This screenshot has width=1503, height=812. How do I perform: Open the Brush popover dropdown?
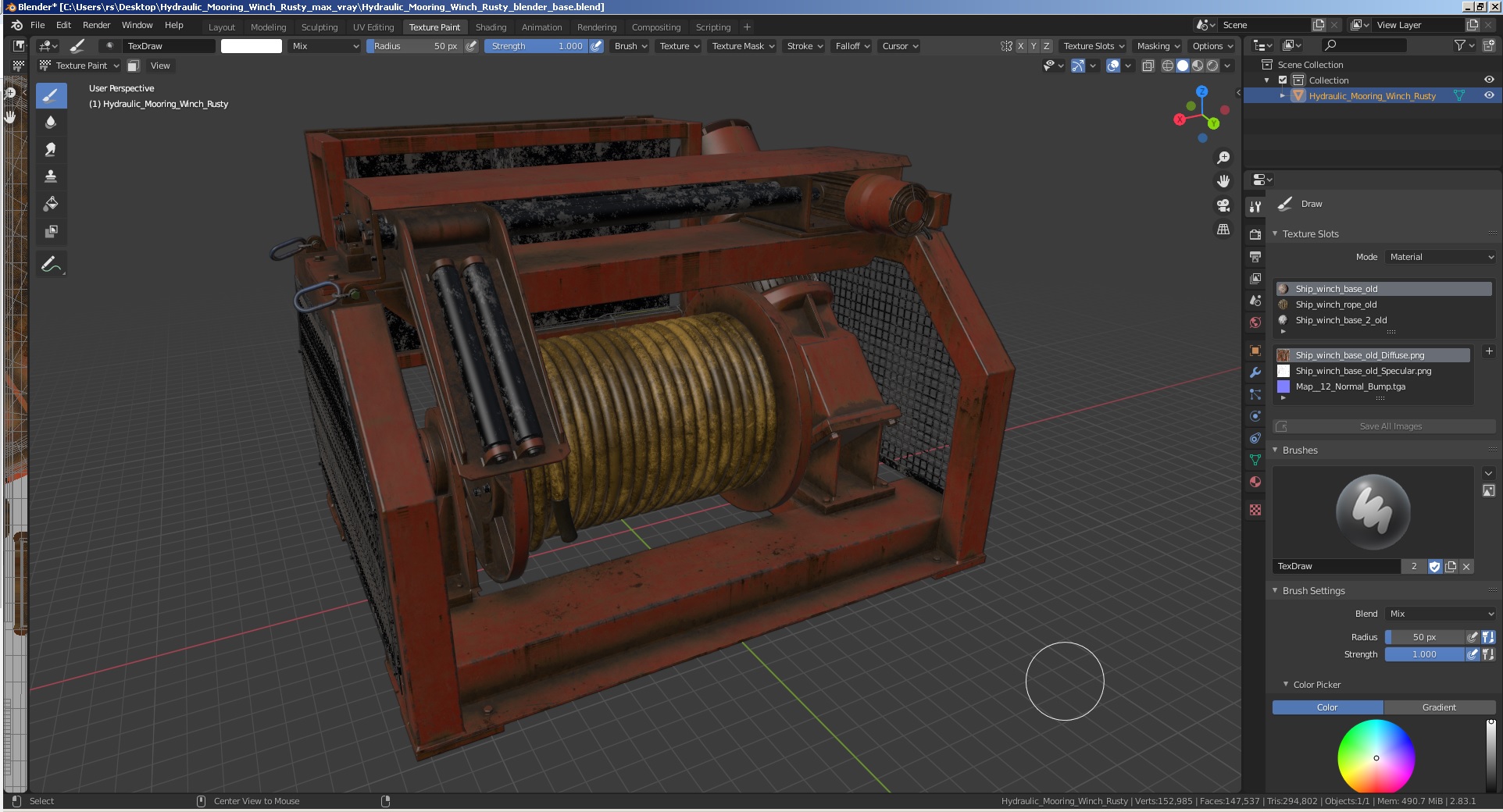pyautogui.click(x=630, y=46)
